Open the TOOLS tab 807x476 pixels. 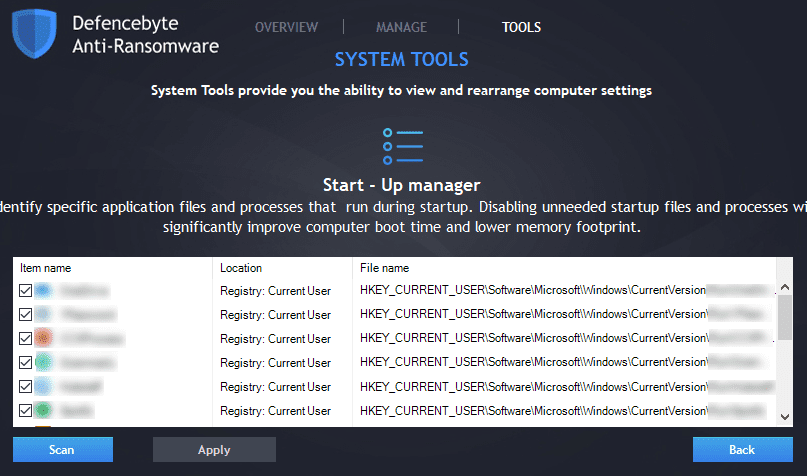click(521, 27)
